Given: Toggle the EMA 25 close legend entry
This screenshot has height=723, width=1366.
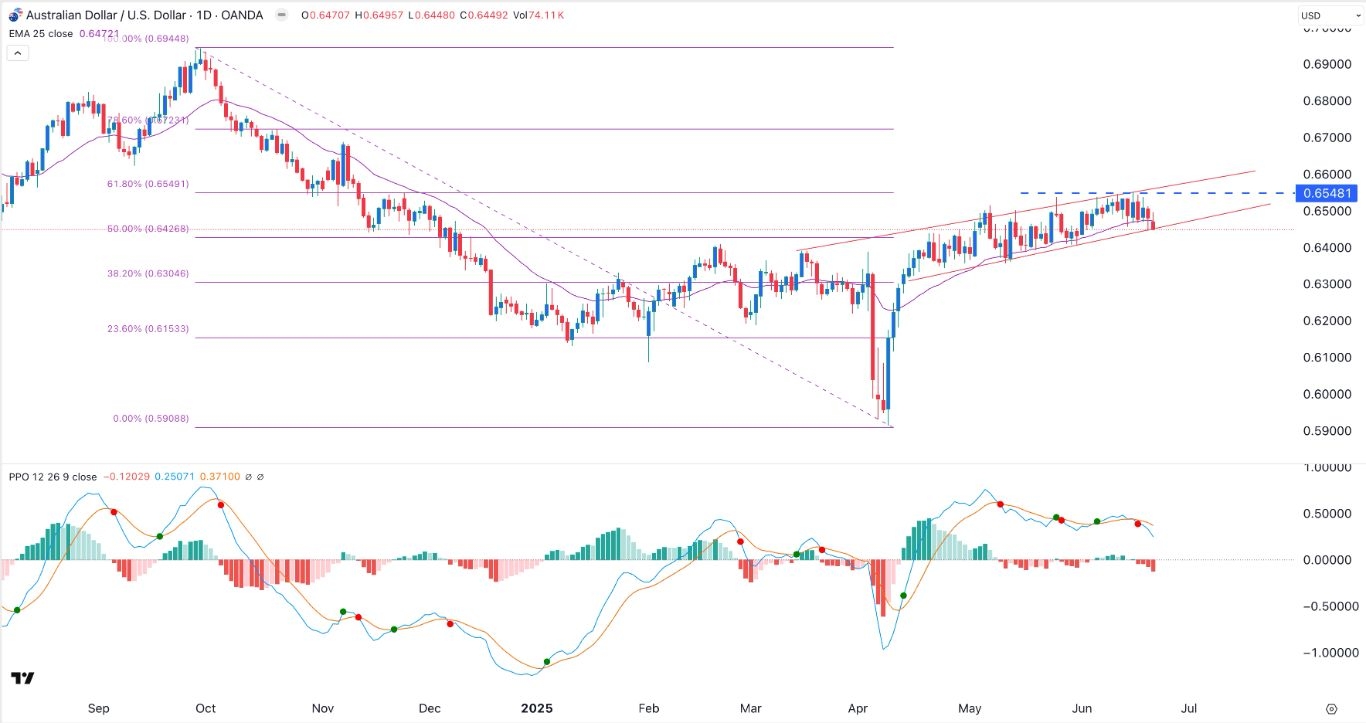Looking at the screenshot, I should click(40, 33).
